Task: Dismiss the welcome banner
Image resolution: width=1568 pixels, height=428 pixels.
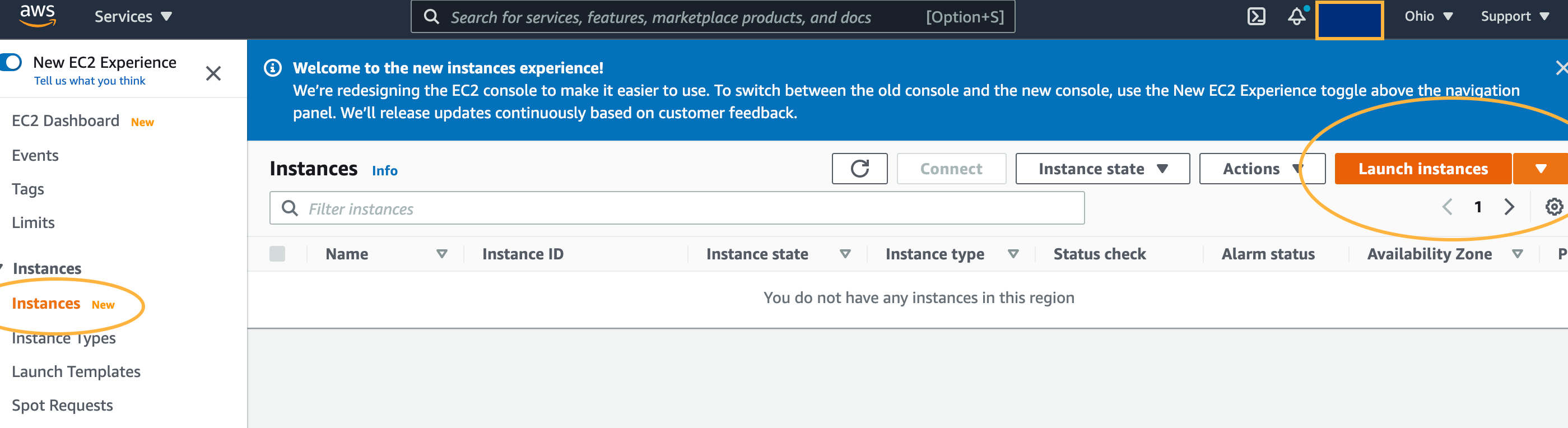Action: click(x=1561, y=68)
